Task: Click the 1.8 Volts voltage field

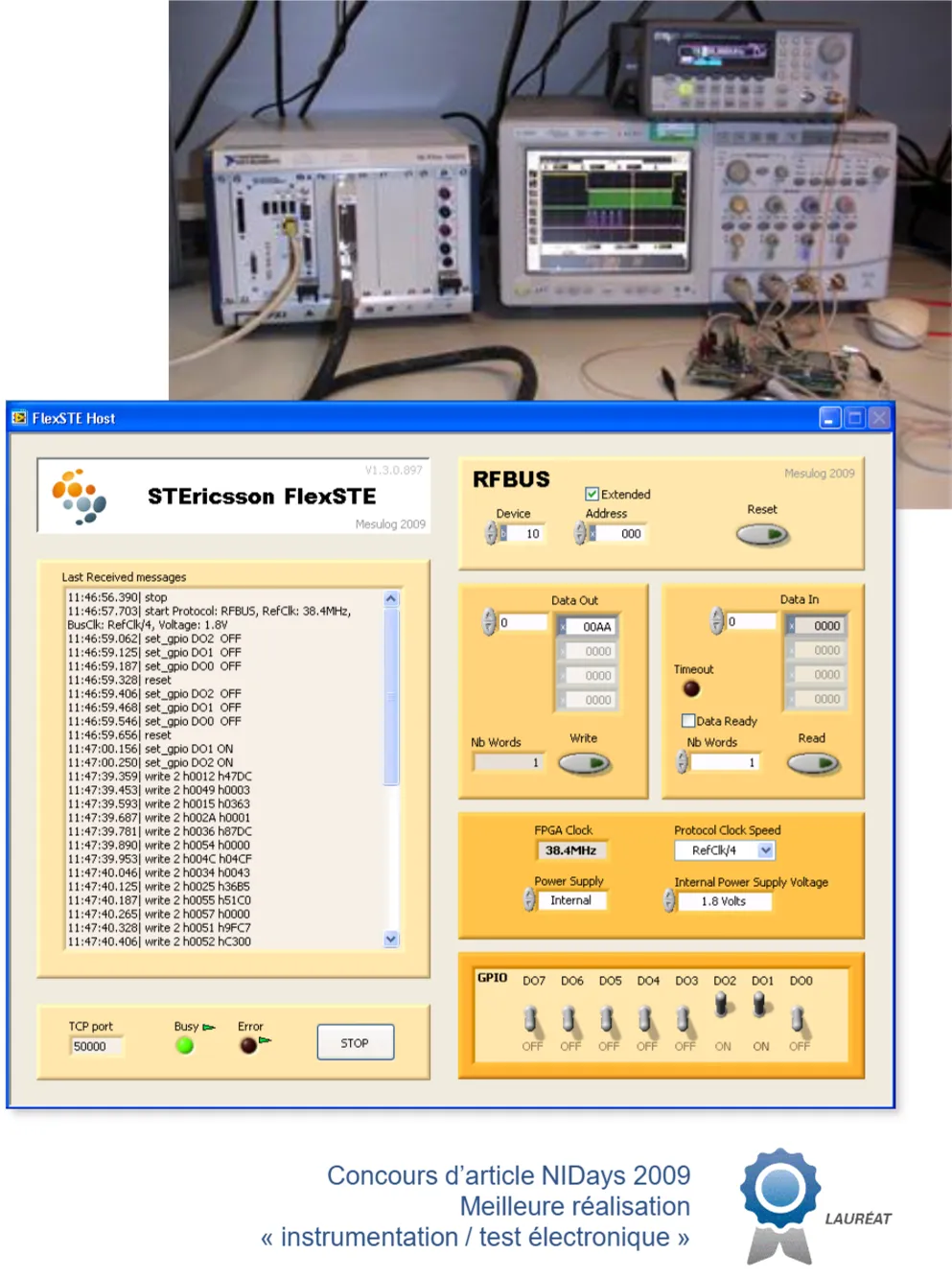Action: point(724,901)
